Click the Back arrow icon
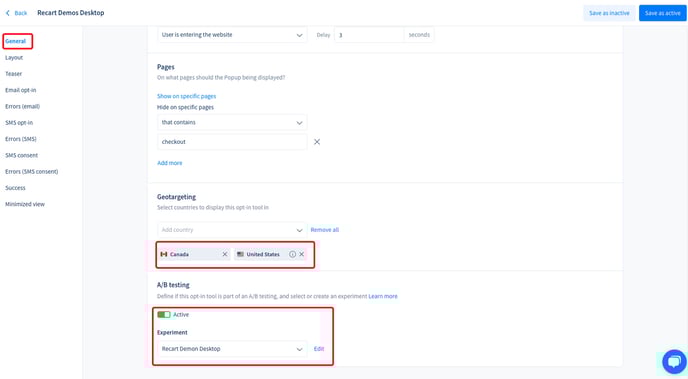 (7, 13)
